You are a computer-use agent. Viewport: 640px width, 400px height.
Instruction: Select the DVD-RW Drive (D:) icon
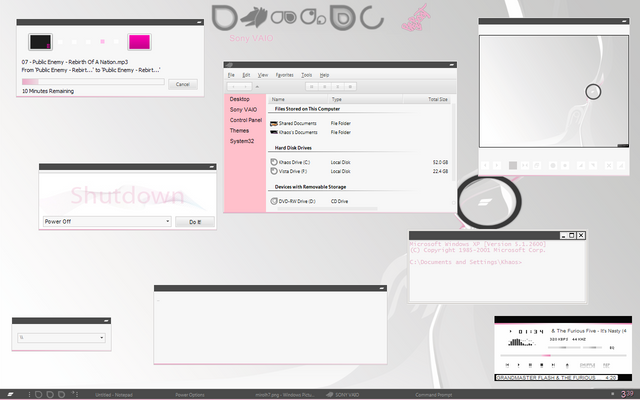(274, 201)
